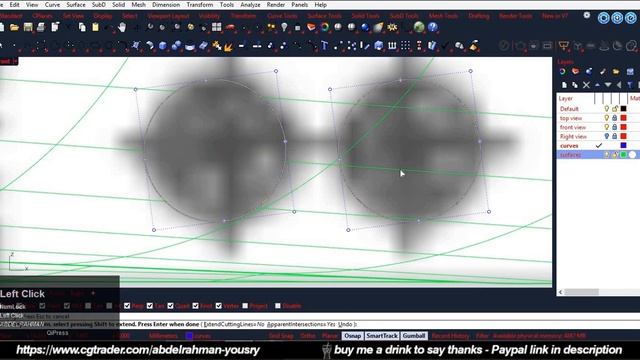Viewport: 640px width, 360px height.
Task: Paste using the clipboard icon
Action: coord(95,27)
